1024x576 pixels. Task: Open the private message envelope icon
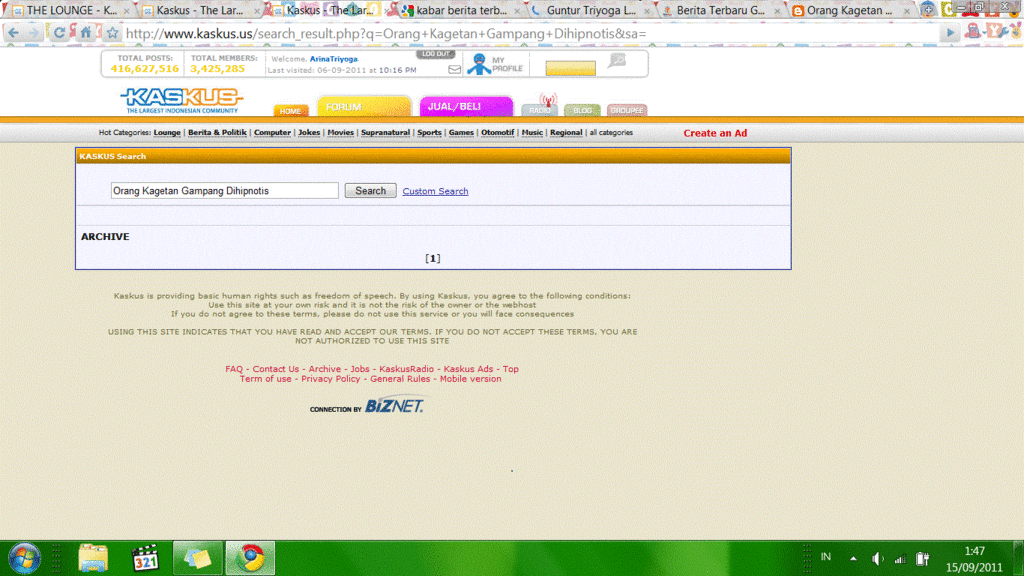point(454,69)
